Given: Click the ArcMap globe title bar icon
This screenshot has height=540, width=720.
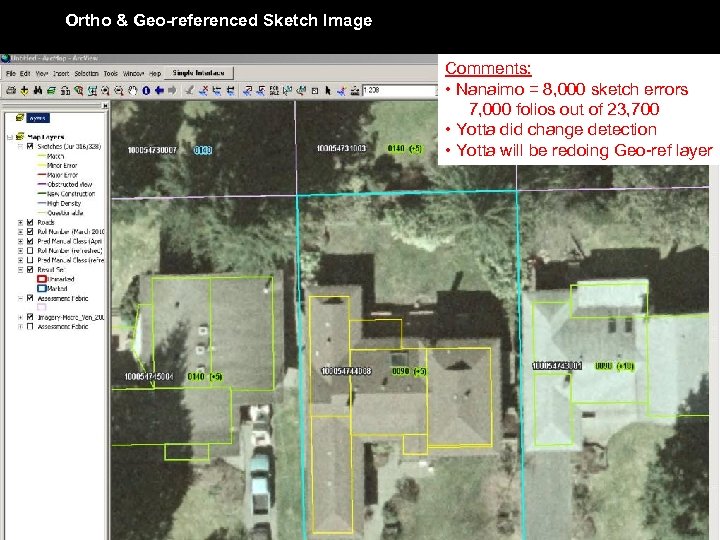Looking at the screenshot, I should point(5,58).
